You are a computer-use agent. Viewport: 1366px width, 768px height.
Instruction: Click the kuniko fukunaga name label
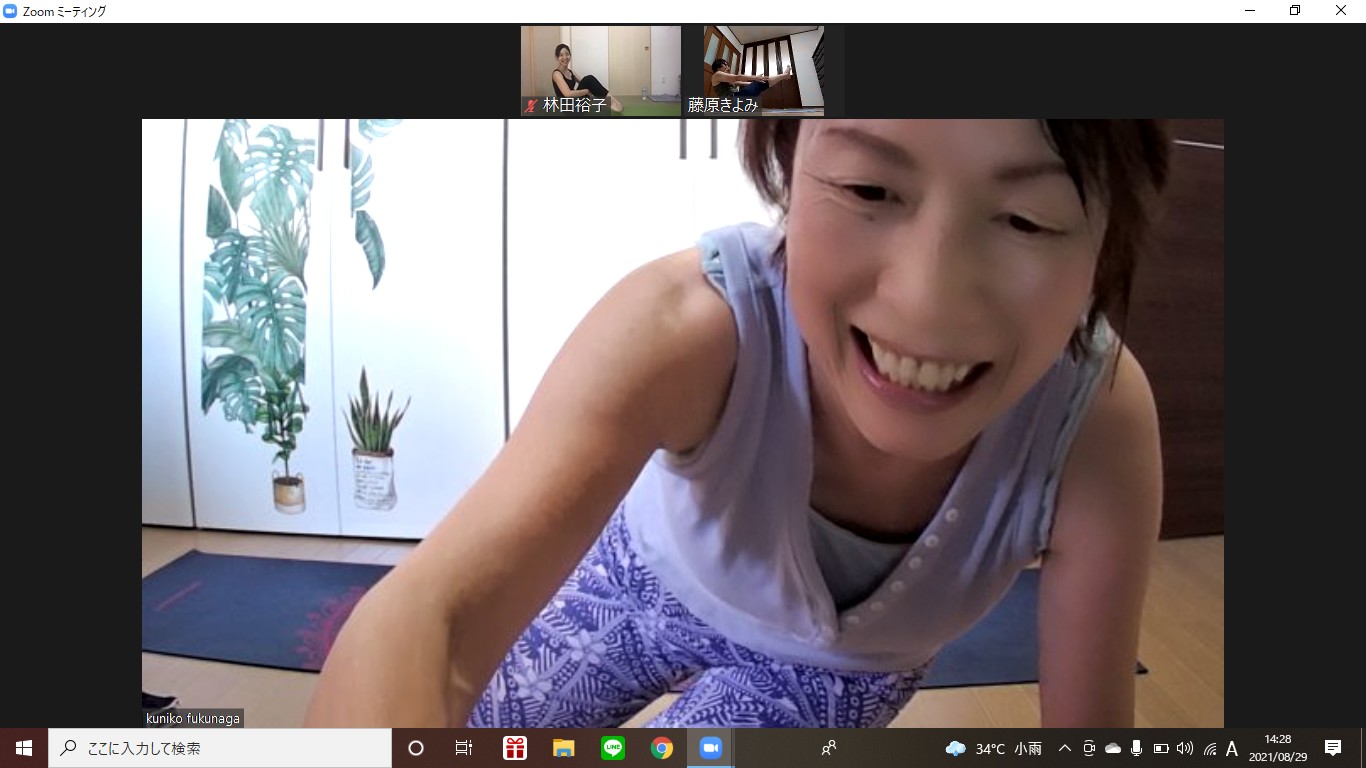[193, 718]
